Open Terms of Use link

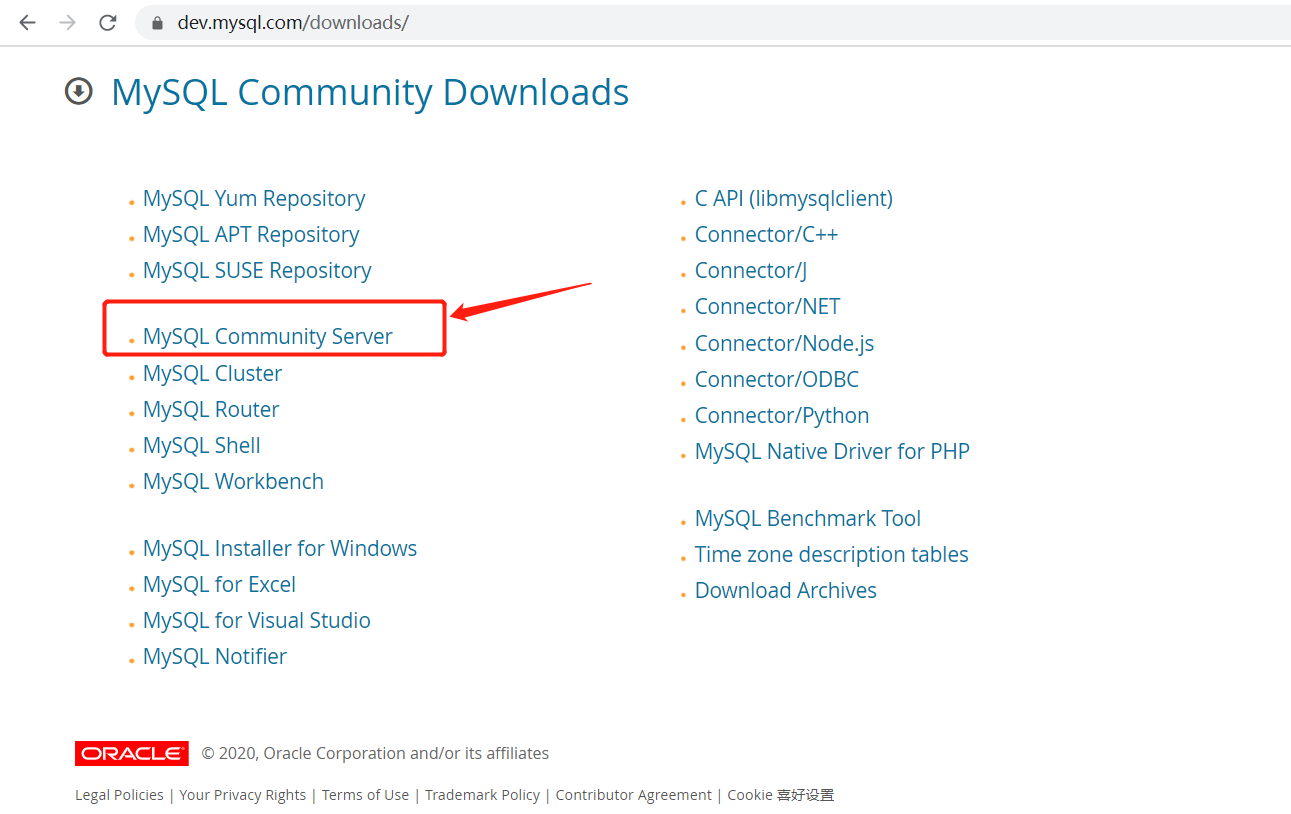tap(365, 795)
